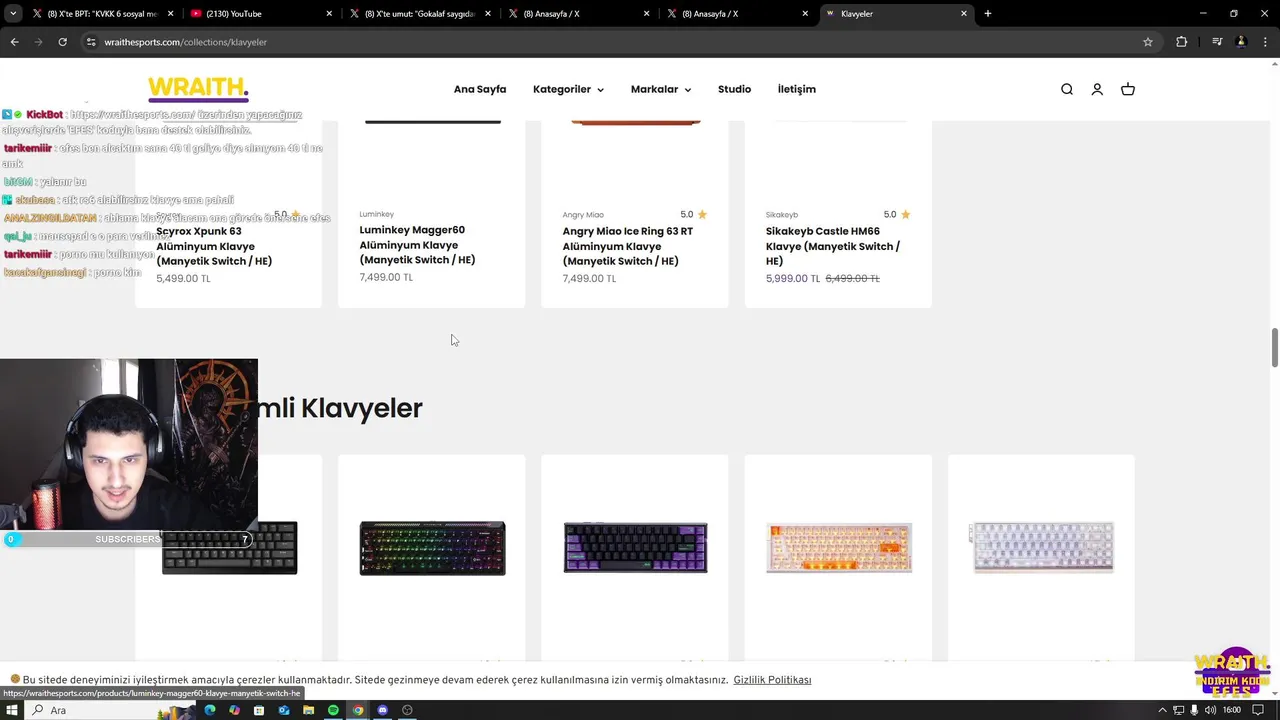The image size is (1280, 720).
Task: Click the 16:00 clock in taskbar
Action: pos(1232,710)
